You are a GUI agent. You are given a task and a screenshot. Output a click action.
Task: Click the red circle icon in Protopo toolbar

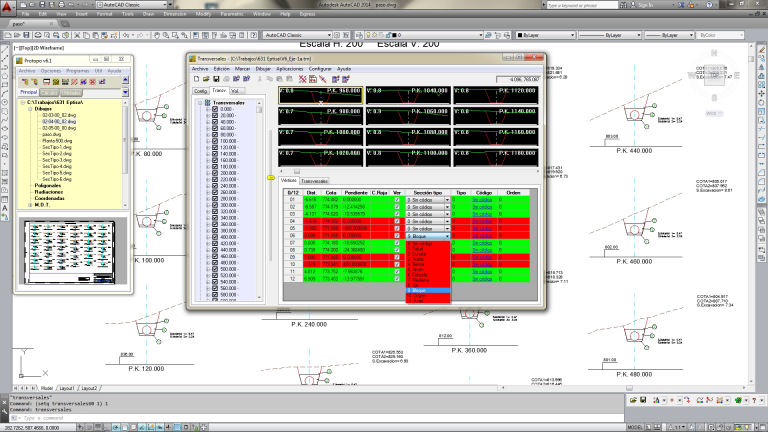coord(93,82)
